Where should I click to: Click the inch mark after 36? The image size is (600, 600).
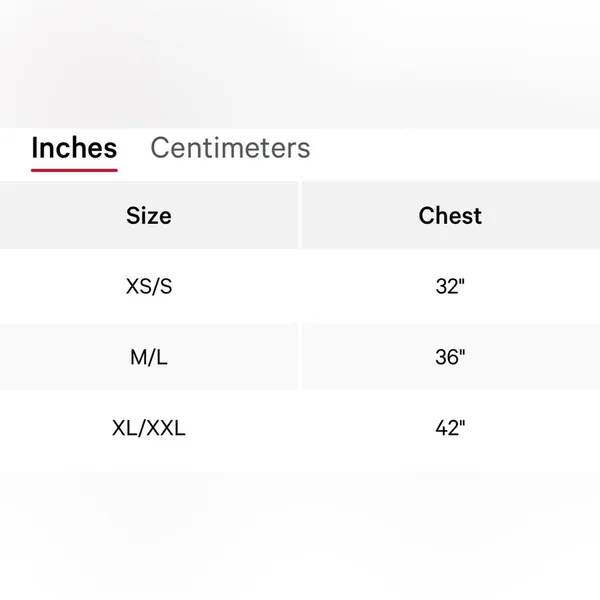[x=461, y=352]
